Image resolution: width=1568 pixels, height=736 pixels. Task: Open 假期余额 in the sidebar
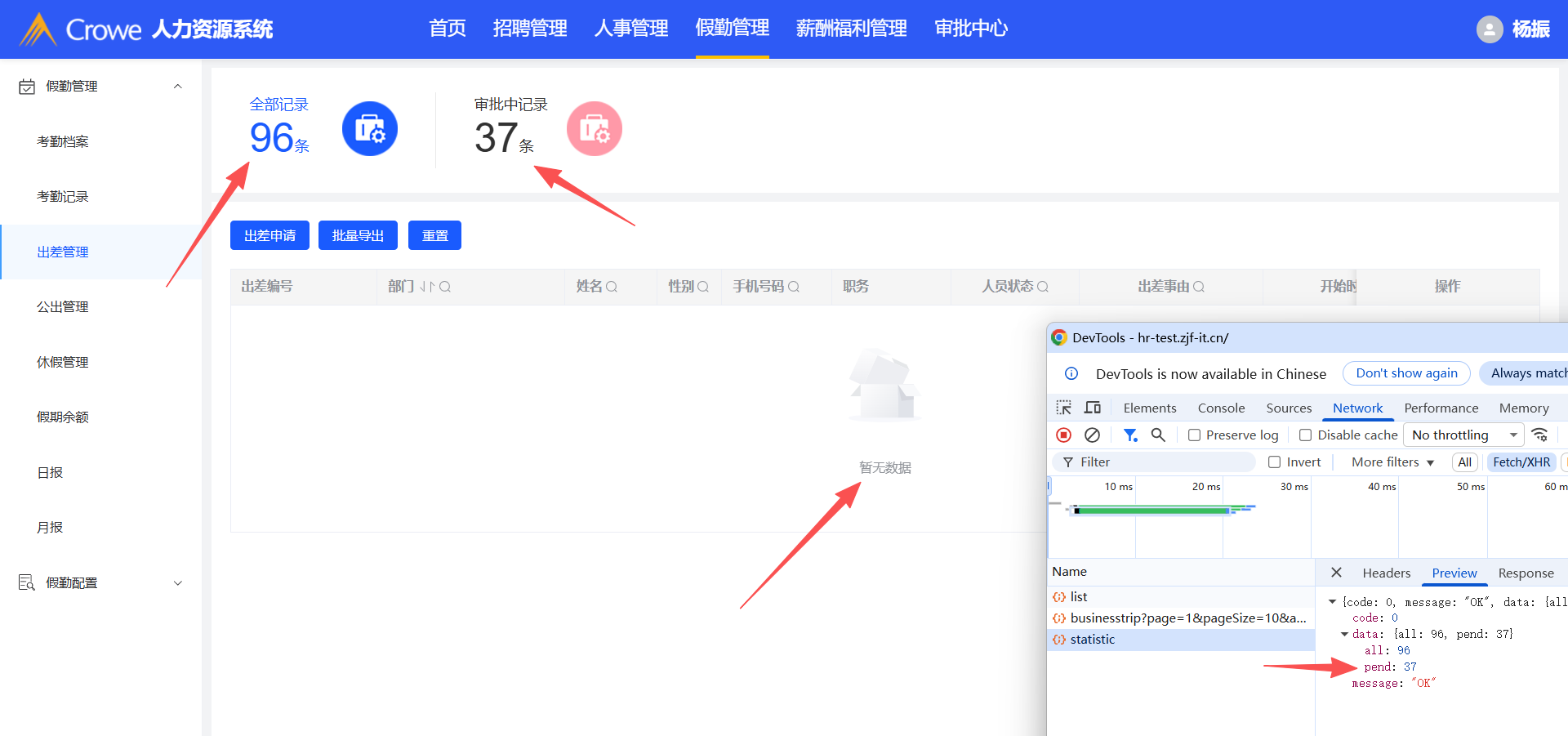tap(63, 417)
